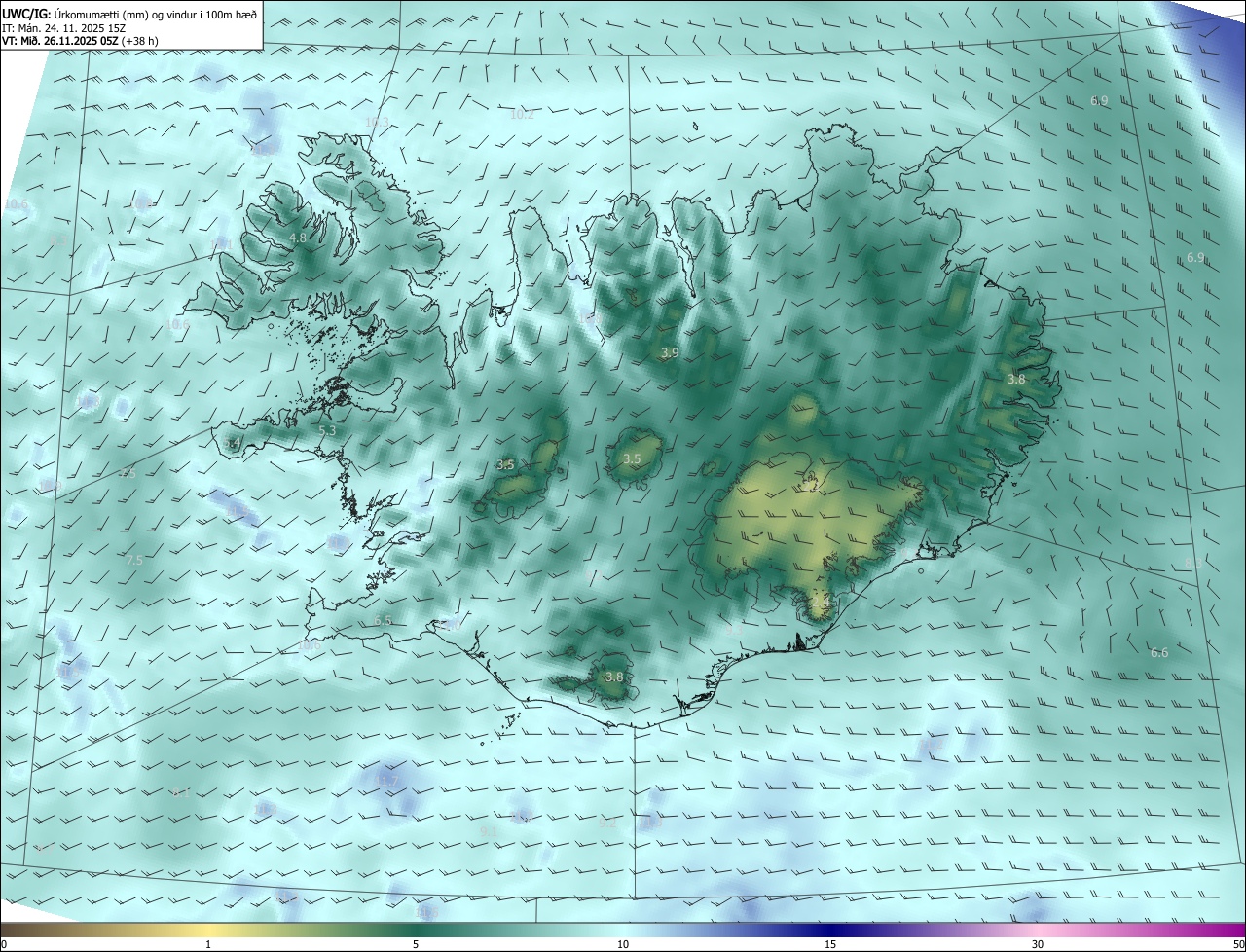
Task: Click the colorbar tick label 1
Action: coord(208,944)
